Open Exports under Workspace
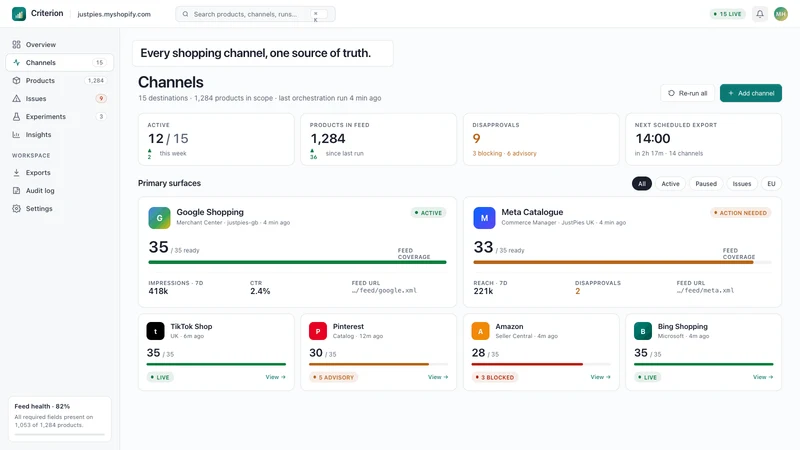Viewport: 800px width, 450px height. tap(60, 172)
